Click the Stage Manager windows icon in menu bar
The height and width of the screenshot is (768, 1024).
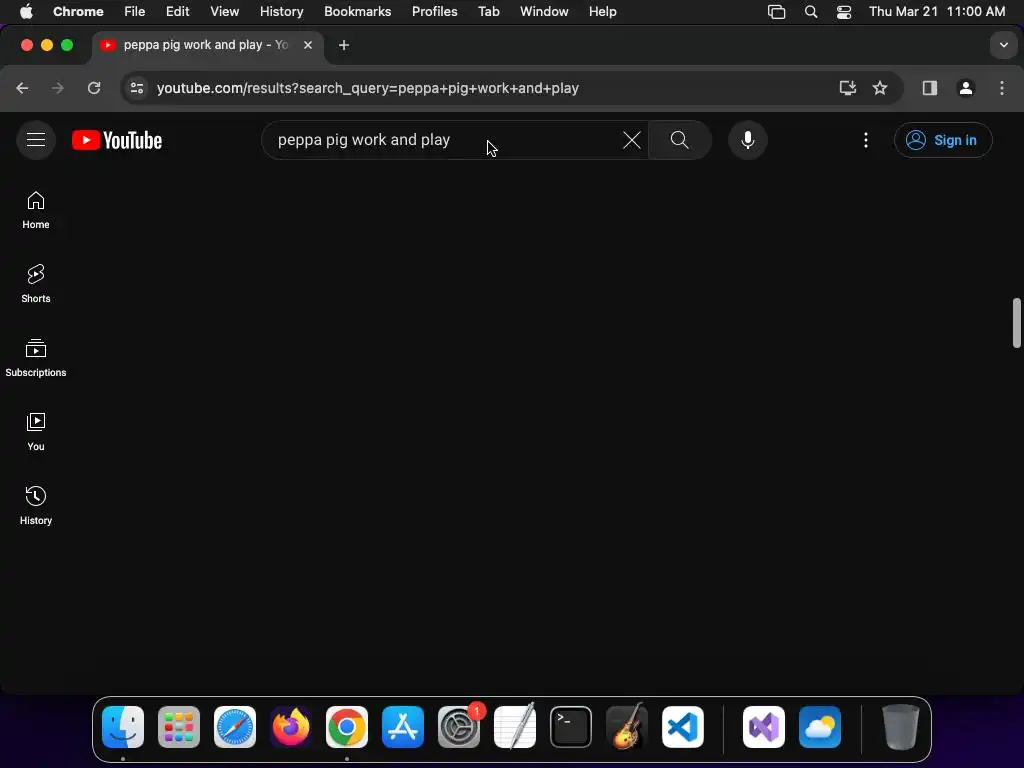coord(776,12)
